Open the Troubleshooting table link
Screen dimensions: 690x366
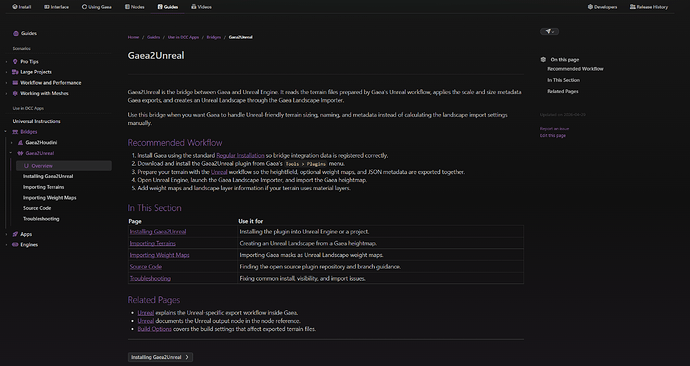coord(150,278)
